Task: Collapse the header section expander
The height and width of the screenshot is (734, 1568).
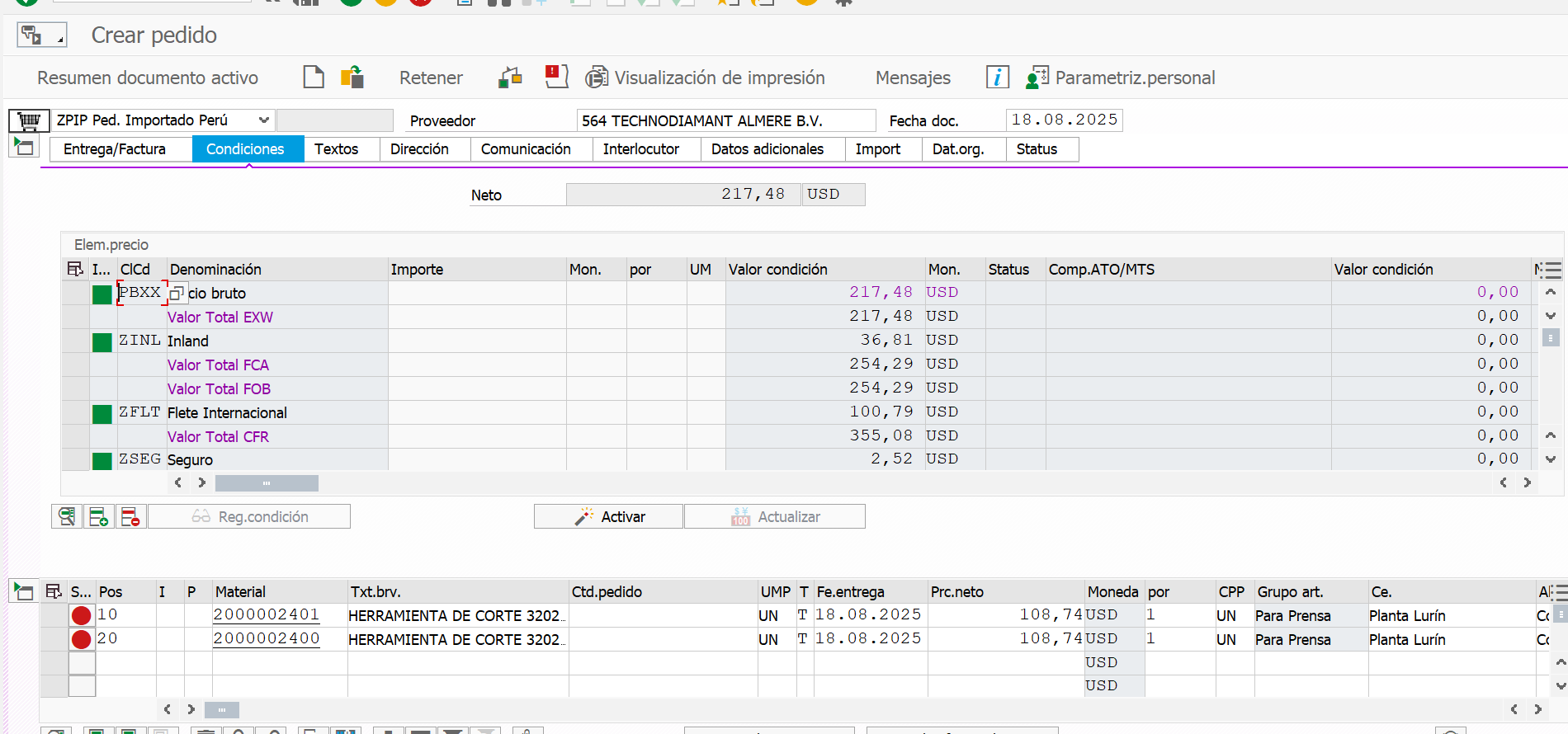Action: 23,148
